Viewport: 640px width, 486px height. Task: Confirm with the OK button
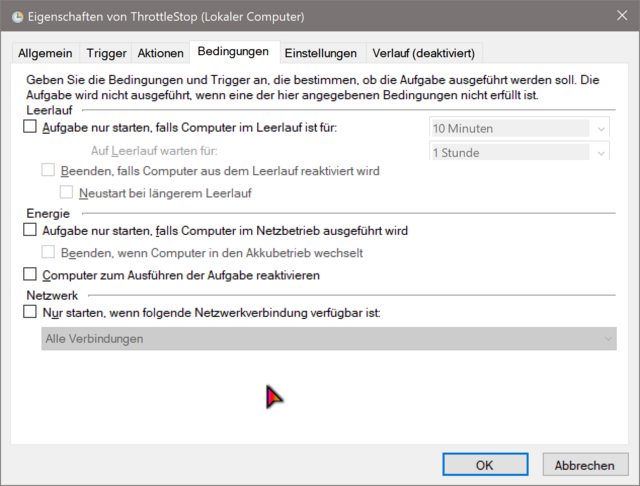click(485, 465)
